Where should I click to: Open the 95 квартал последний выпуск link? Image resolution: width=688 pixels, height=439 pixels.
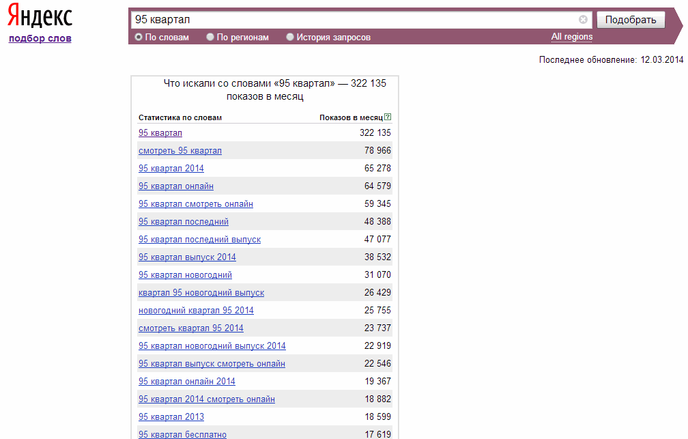pos(200,239)
